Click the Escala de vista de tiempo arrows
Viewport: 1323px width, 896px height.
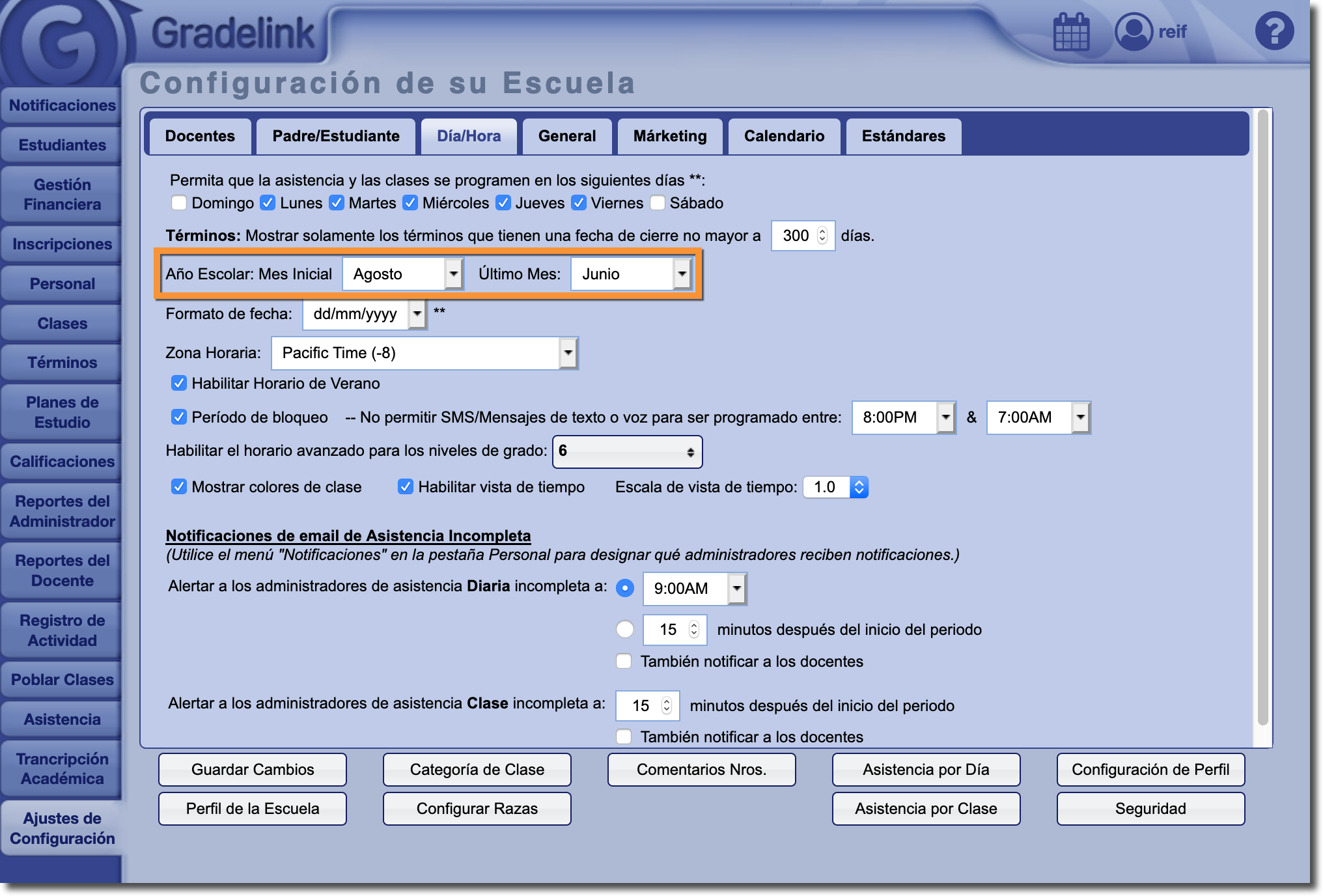point(859,487)
